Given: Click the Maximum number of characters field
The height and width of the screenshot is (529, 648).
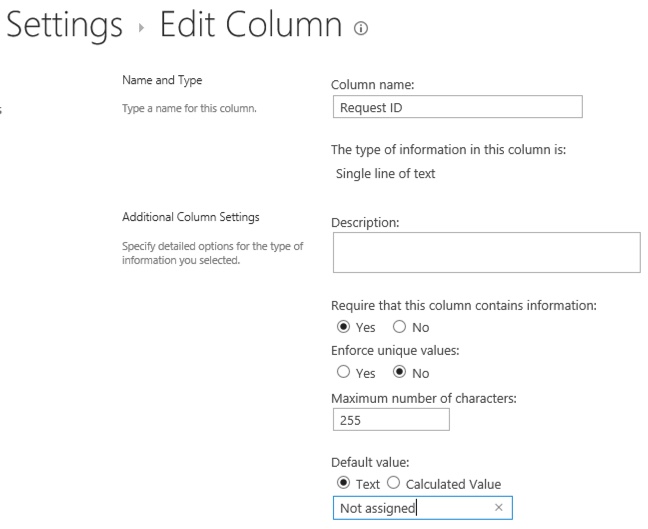Looking at the screenshot, I should click(x=389, y=421).
